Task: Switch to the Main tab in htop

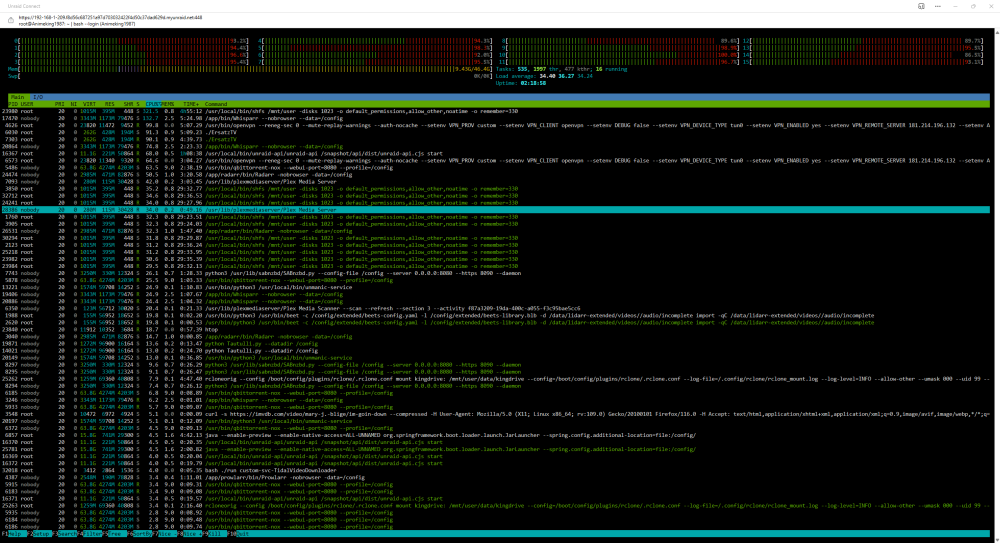Action: tap(17, 97)
